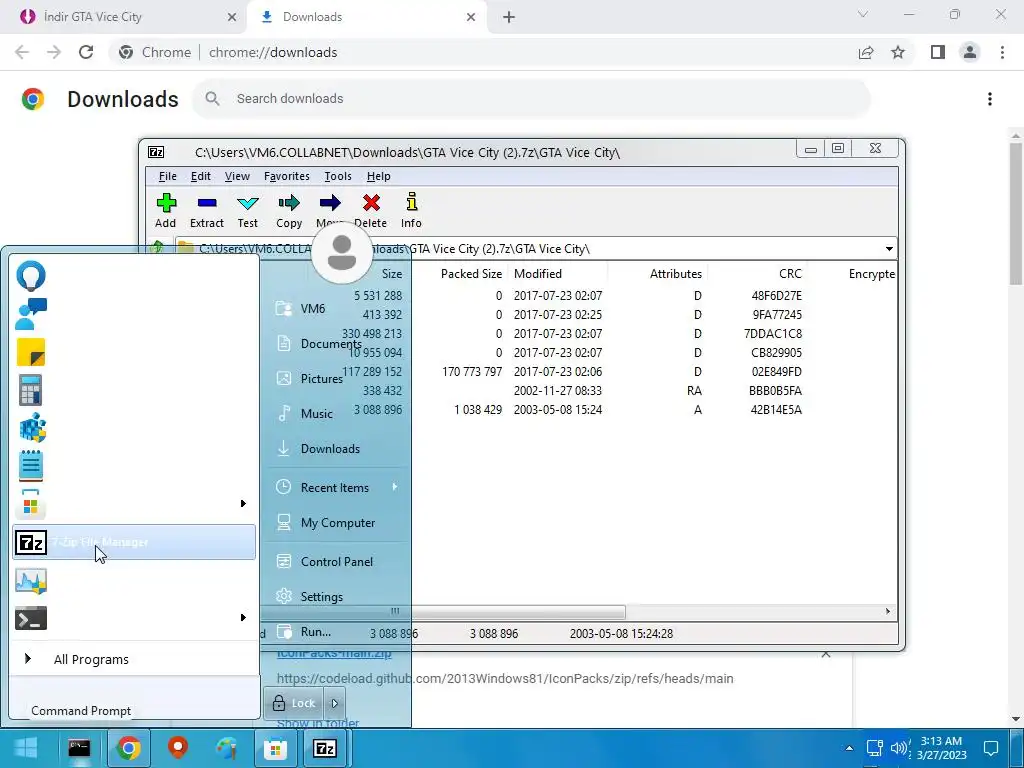The image size is (1024, 768).
Task: Open a new Chrome tab
Action: 509,17
